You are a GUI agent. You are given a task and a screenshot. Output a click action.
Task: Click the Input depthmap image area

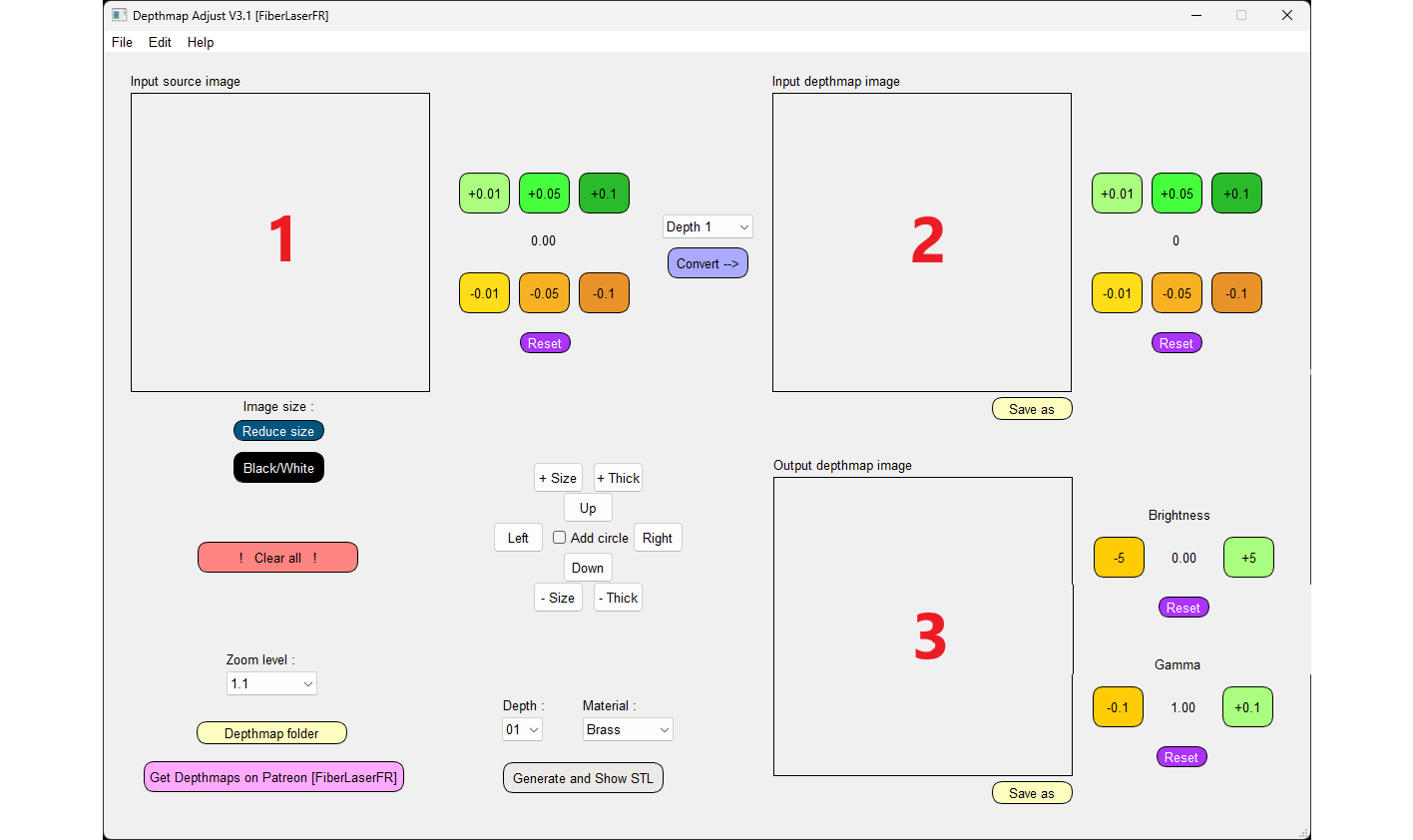point(922,242)
